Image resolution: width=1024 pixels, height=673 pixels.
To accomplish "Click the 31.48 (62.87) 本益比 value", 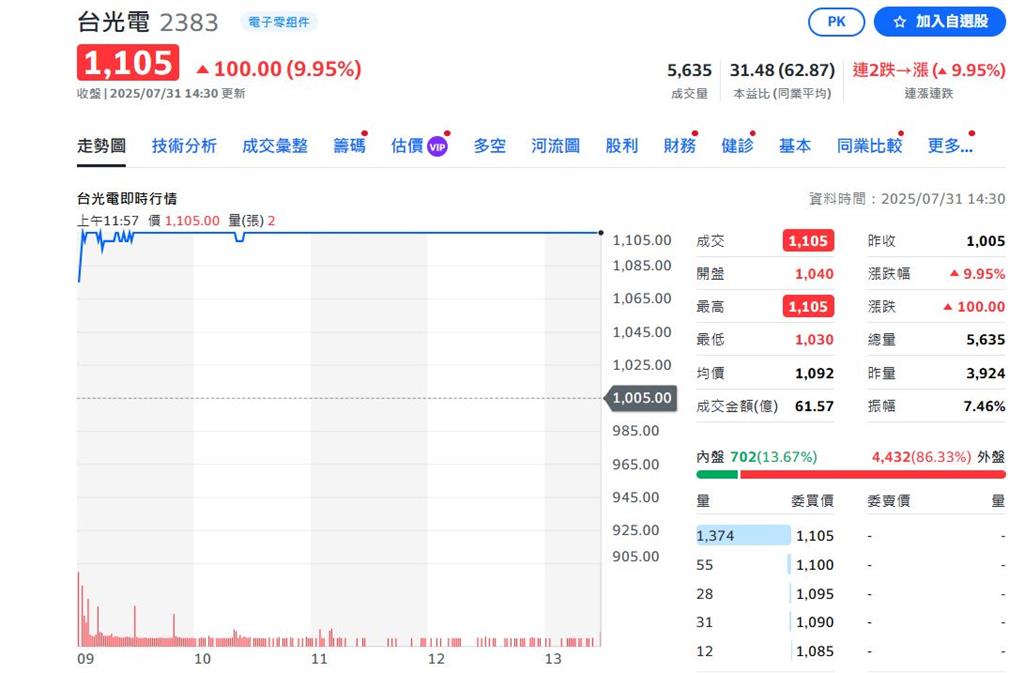I will click(782, 70).
